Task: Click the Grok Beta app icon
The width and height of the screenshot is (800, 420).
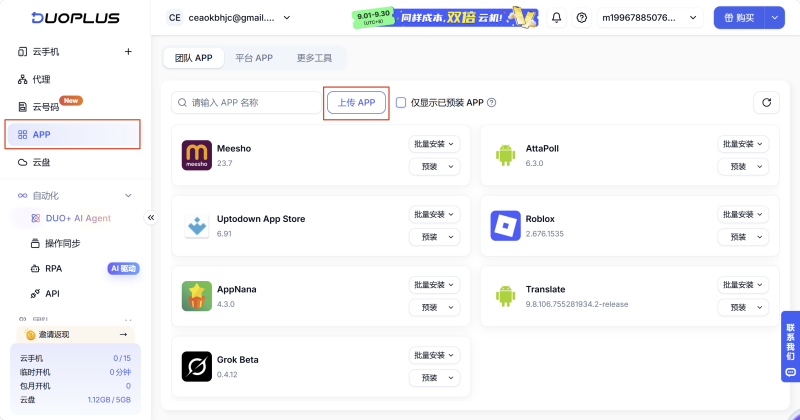Action: (x=196, y=366)
